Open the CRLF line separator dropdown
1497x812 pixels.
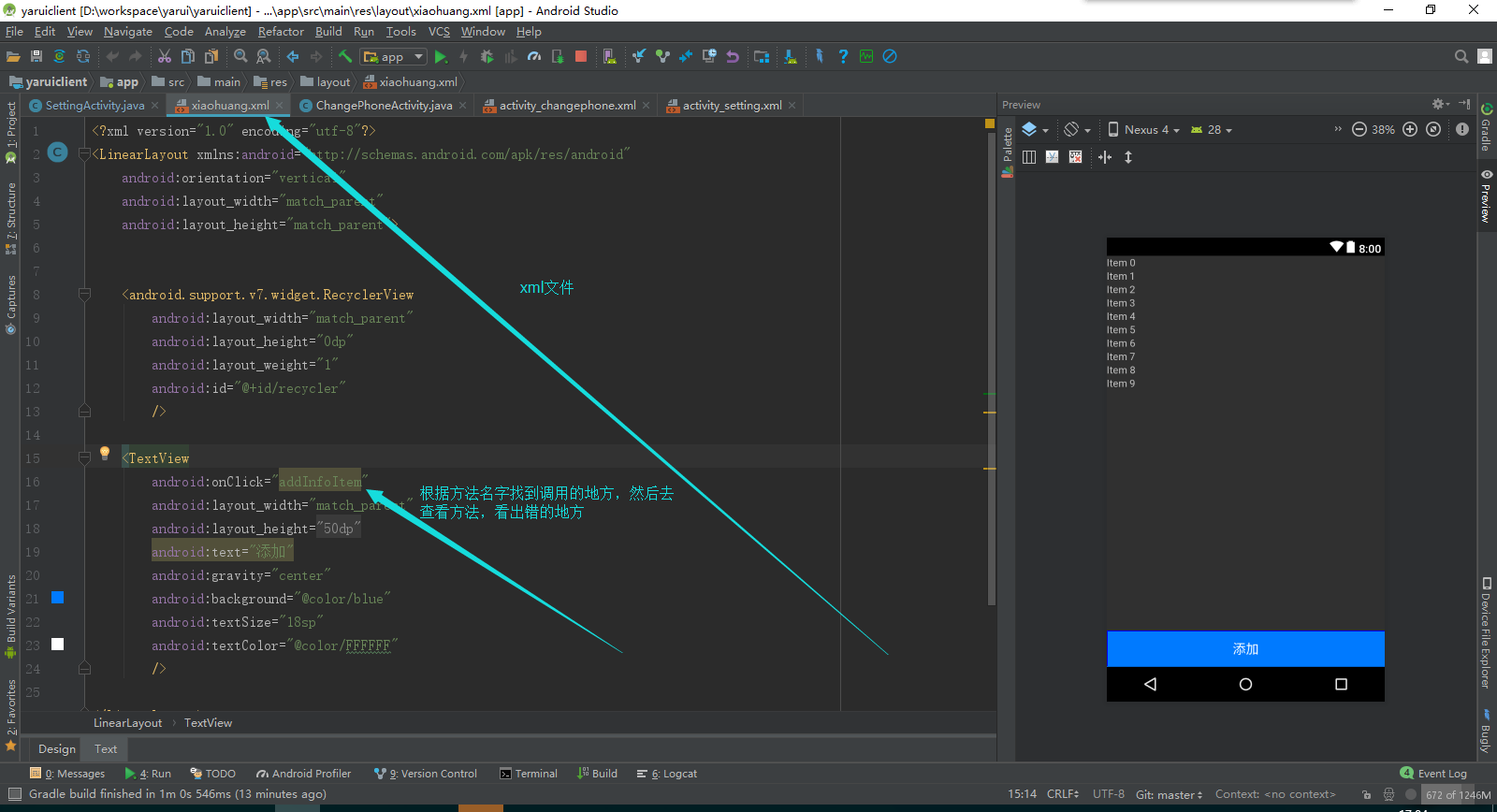[x=1063, y=794]
